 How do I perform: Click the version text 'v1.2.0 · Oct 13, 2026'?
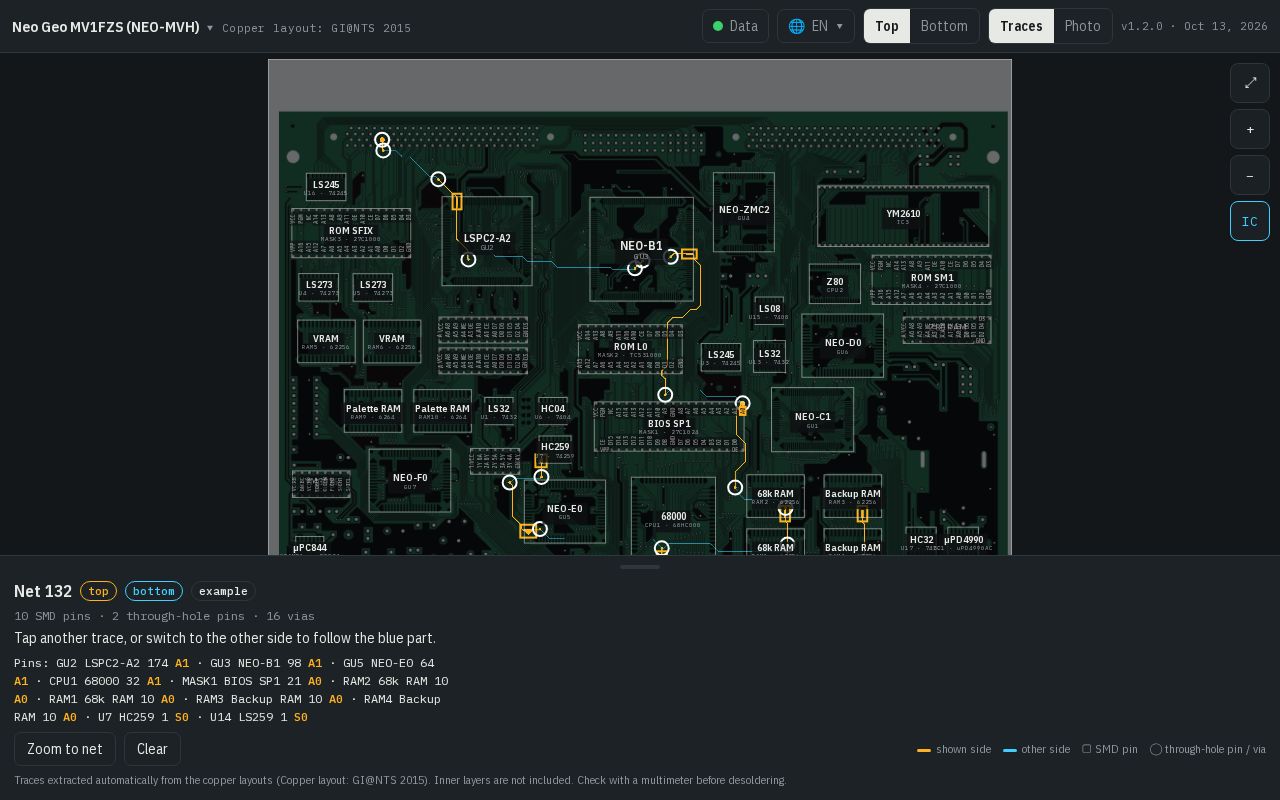tap(1194, 26)
